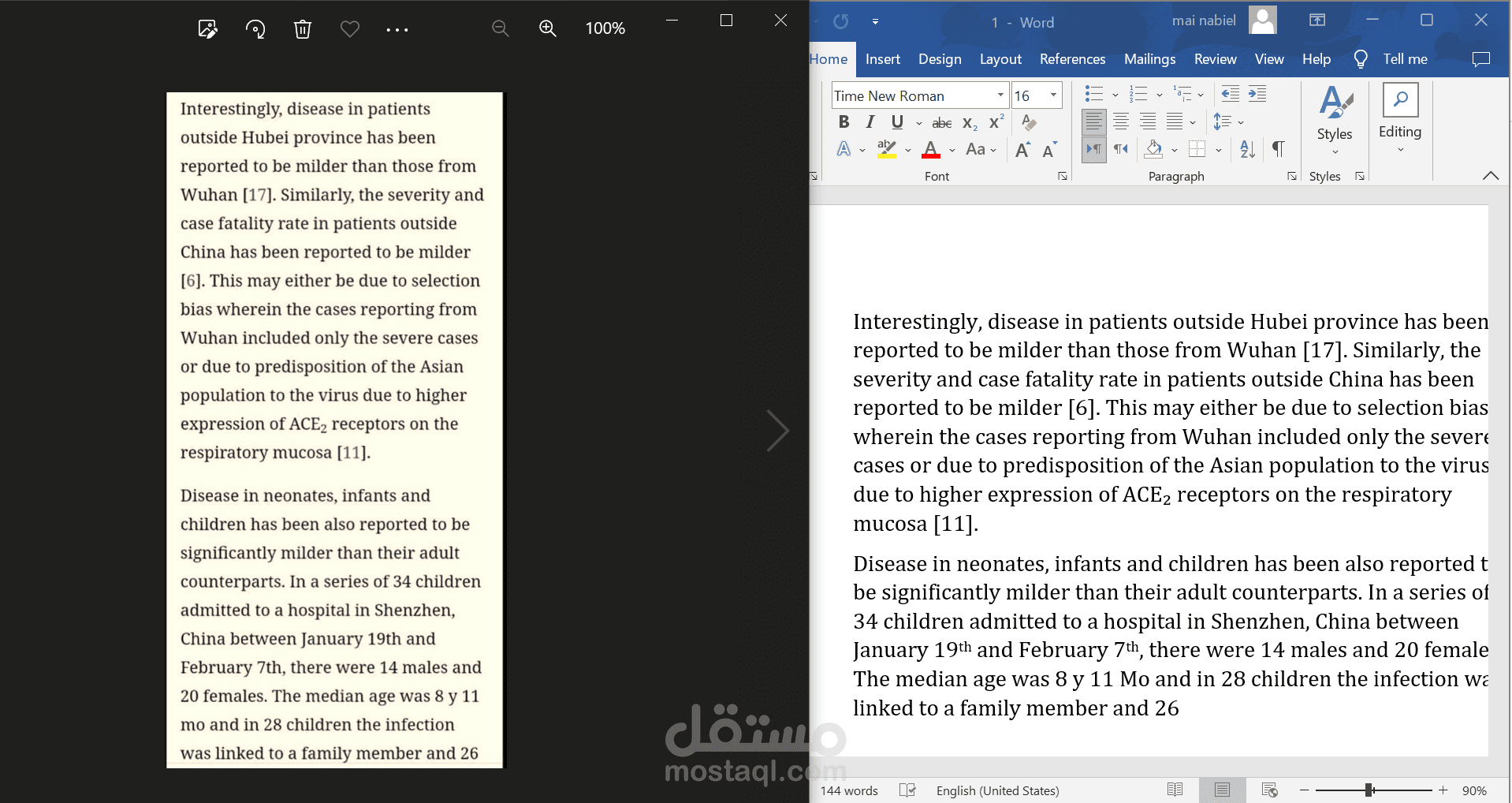Expand the font name dropdown list

(1000, 95)
